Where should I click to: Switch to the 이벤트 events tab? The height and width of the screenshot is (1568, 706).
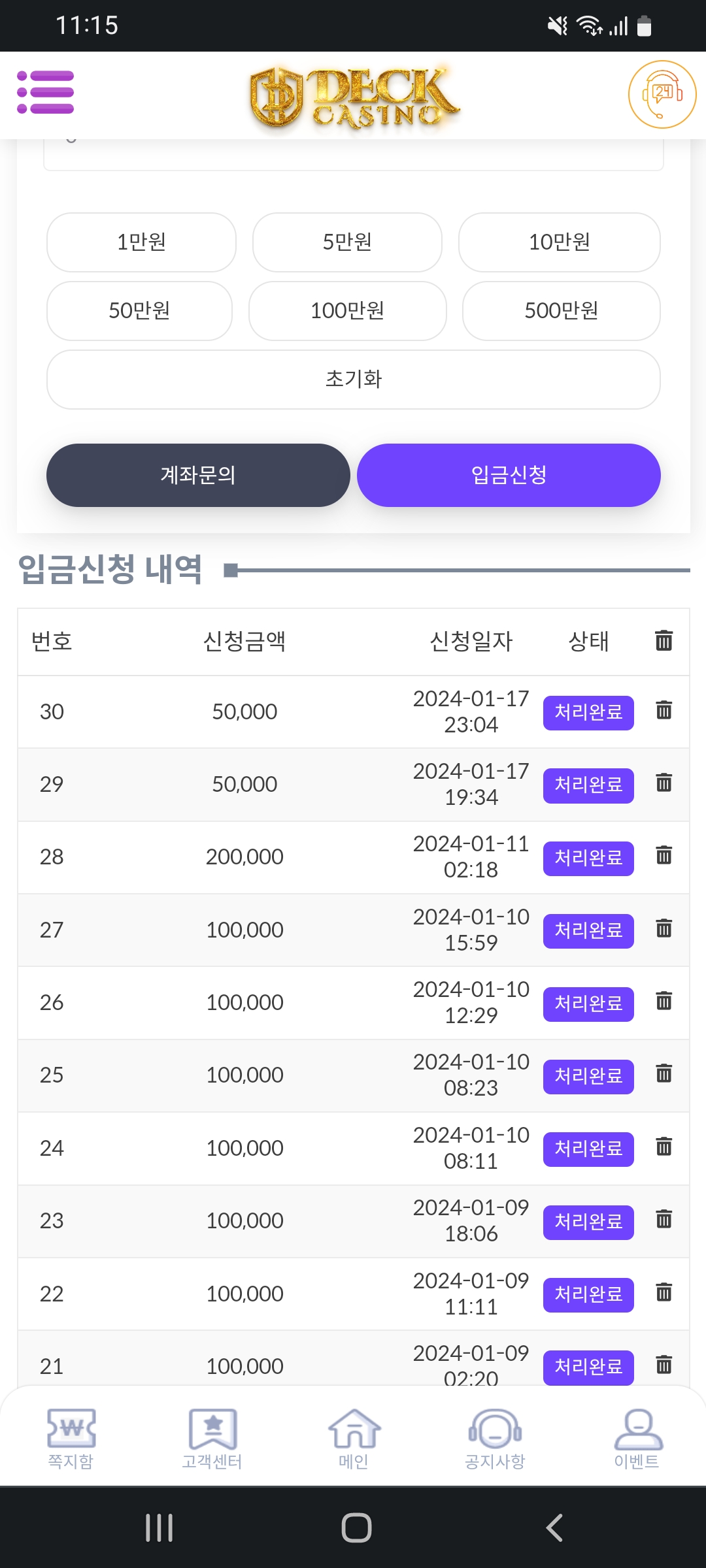click(x=637, y=1438)
